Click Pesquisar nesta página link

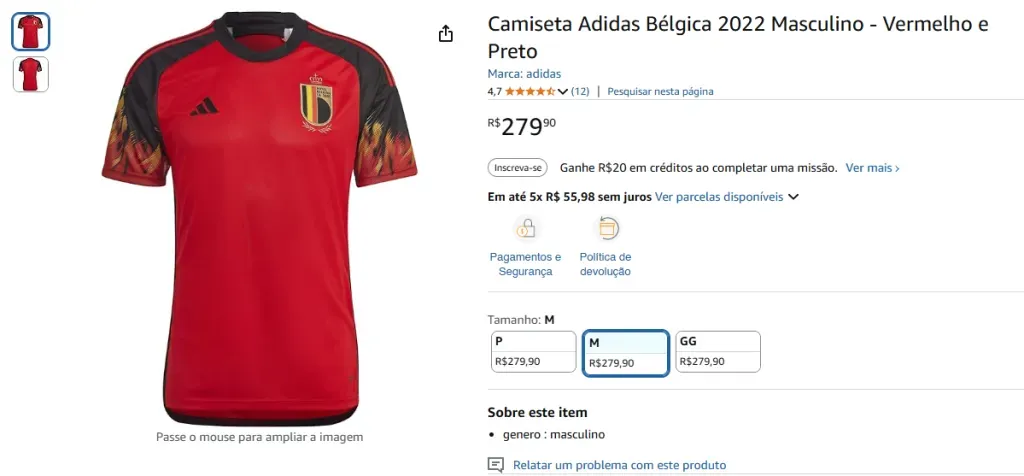coord(660,91)
